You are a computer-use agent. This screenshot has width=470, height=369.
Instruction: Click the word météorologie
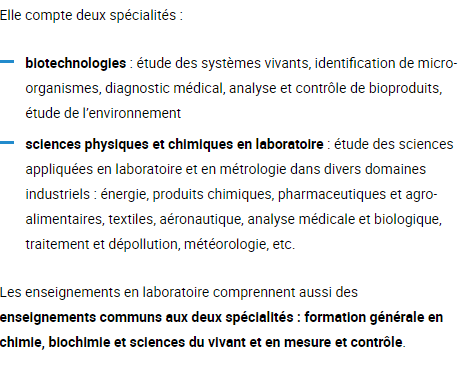click(x=226, y=245)
